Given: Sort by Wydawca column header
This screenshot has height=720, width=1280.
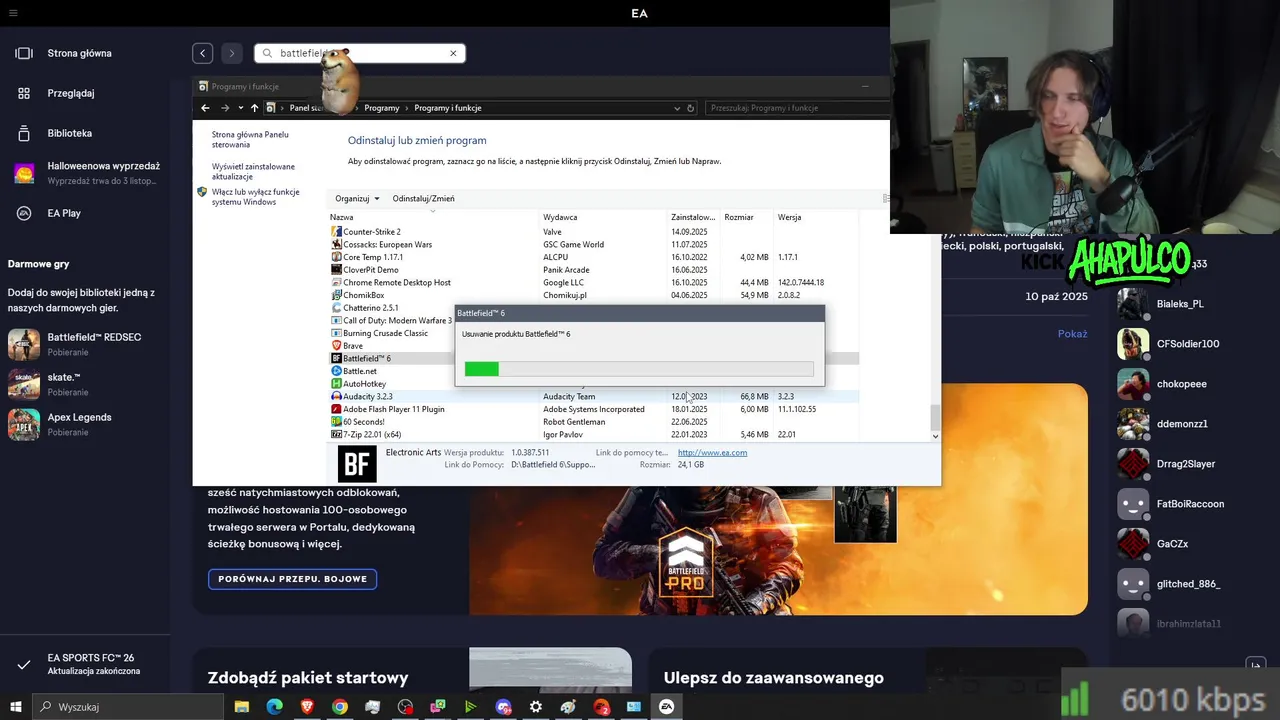Looking at the screenshot, I should click(x=604, y=217).
